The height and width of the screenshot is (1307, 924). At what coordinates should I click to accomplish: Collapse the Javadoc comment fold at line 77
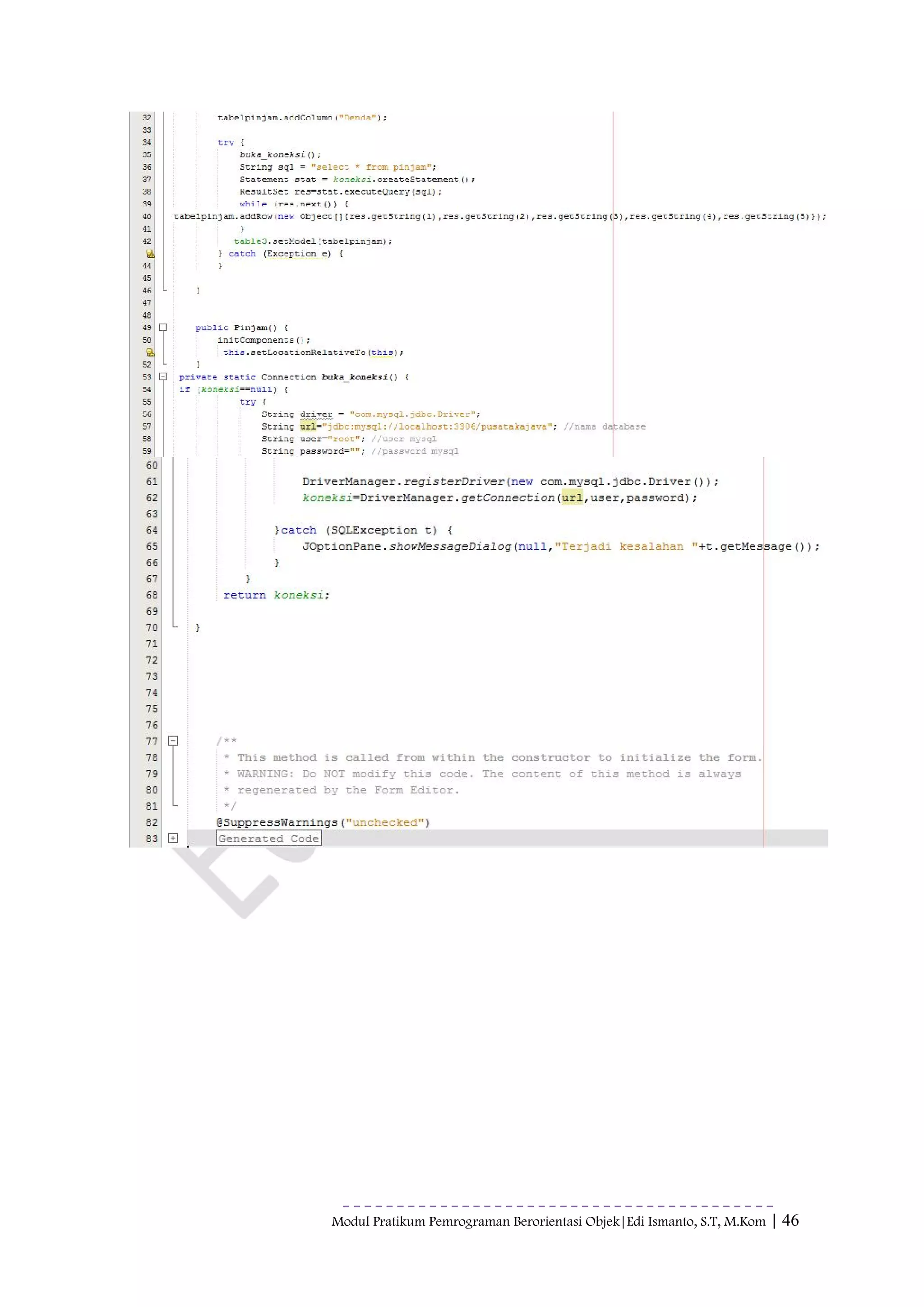pyautogui.click(x=173, y=741)
